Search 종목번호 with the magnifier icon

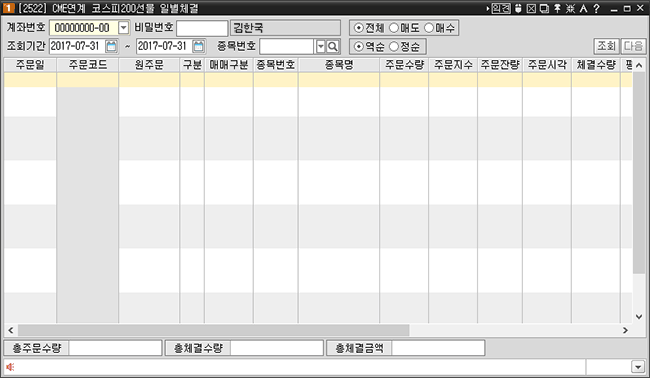(332, 46)
